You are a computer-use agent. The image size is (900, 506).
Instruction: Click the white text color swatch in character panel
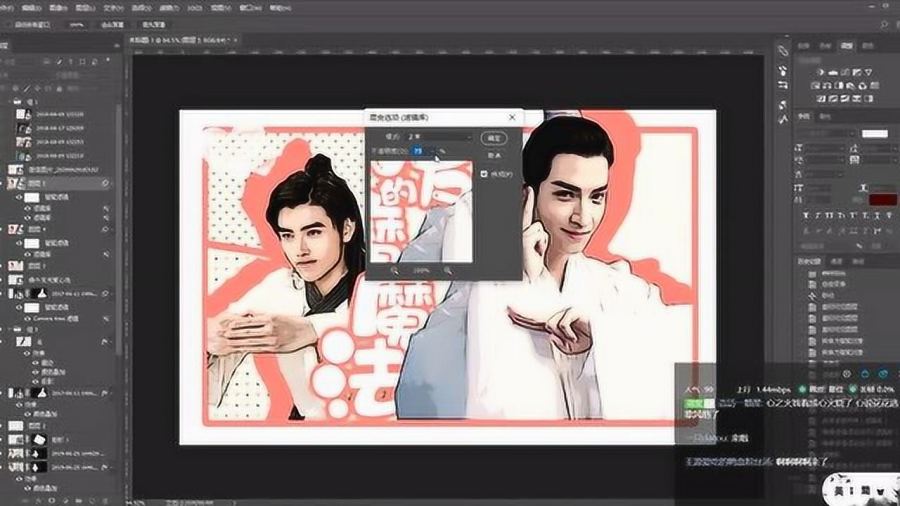pyautogui.click(x=875, y=134)
